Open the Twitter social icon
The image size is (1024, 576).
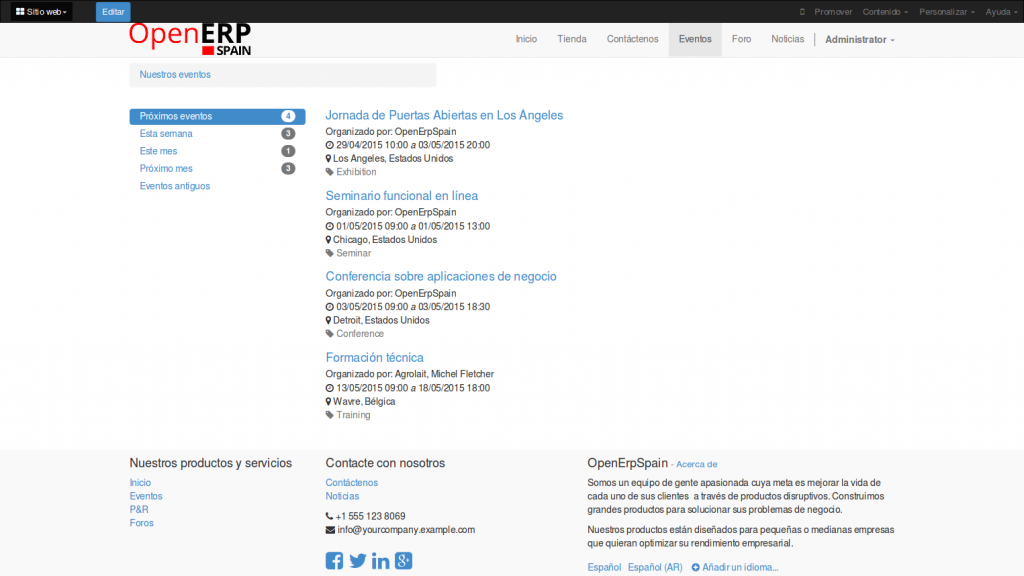[x=357, y=560]
